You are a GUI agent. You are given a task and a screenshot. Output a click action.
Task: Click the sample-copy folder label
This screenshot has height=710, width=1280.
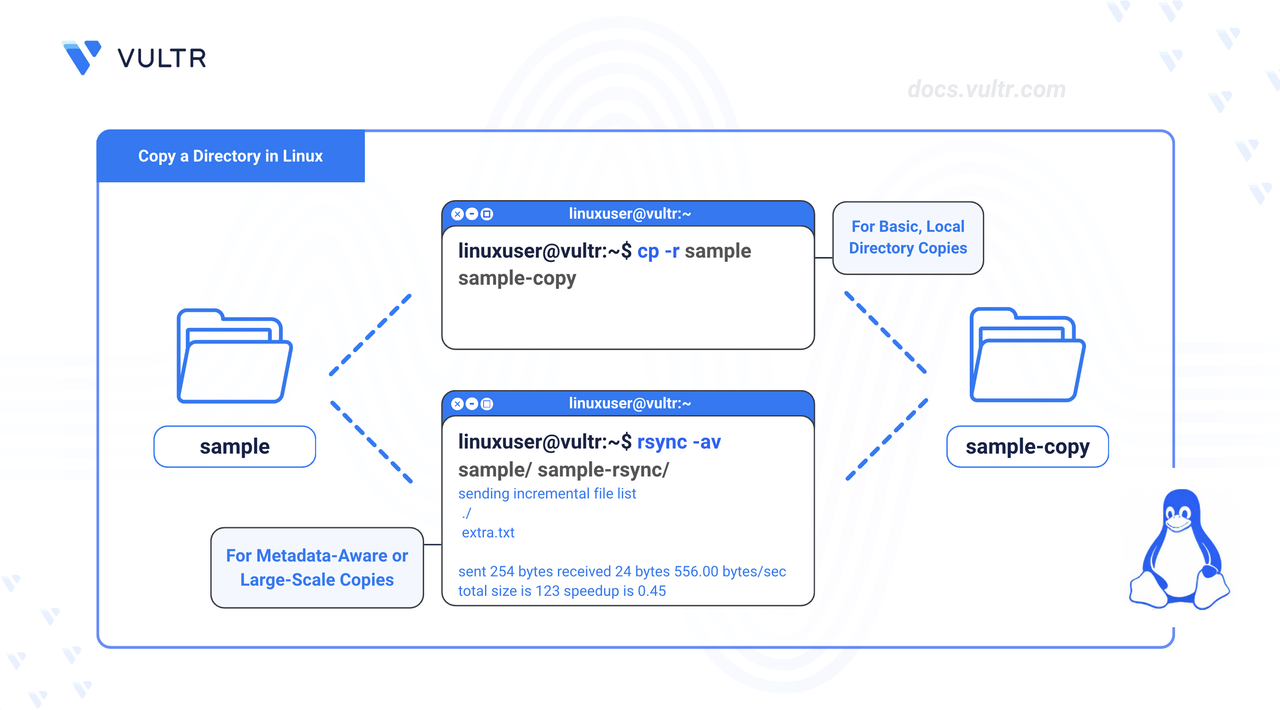click(x=1028, y=447)
